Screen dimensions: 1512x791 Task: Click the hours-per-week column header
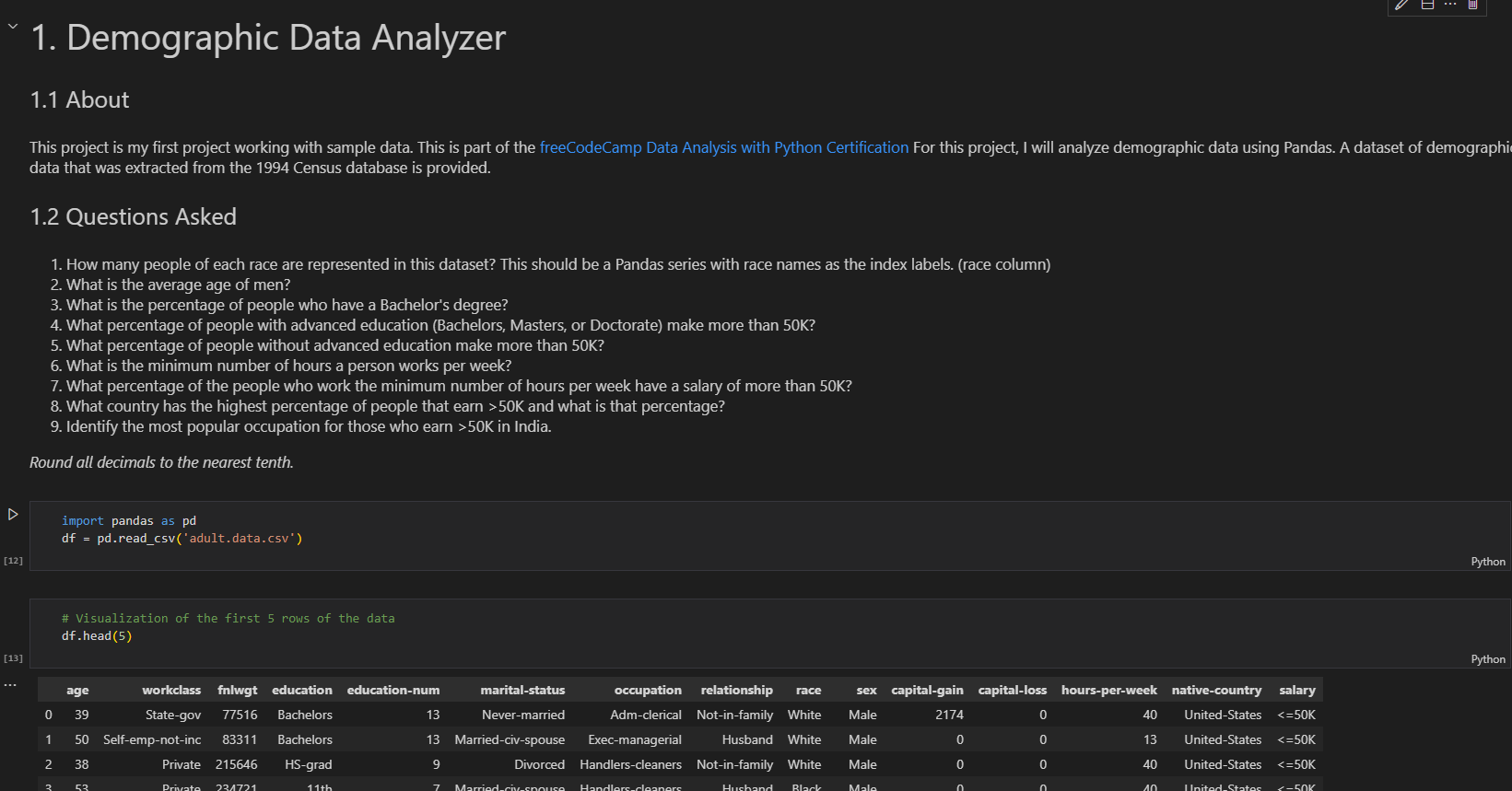[1108, 690]
